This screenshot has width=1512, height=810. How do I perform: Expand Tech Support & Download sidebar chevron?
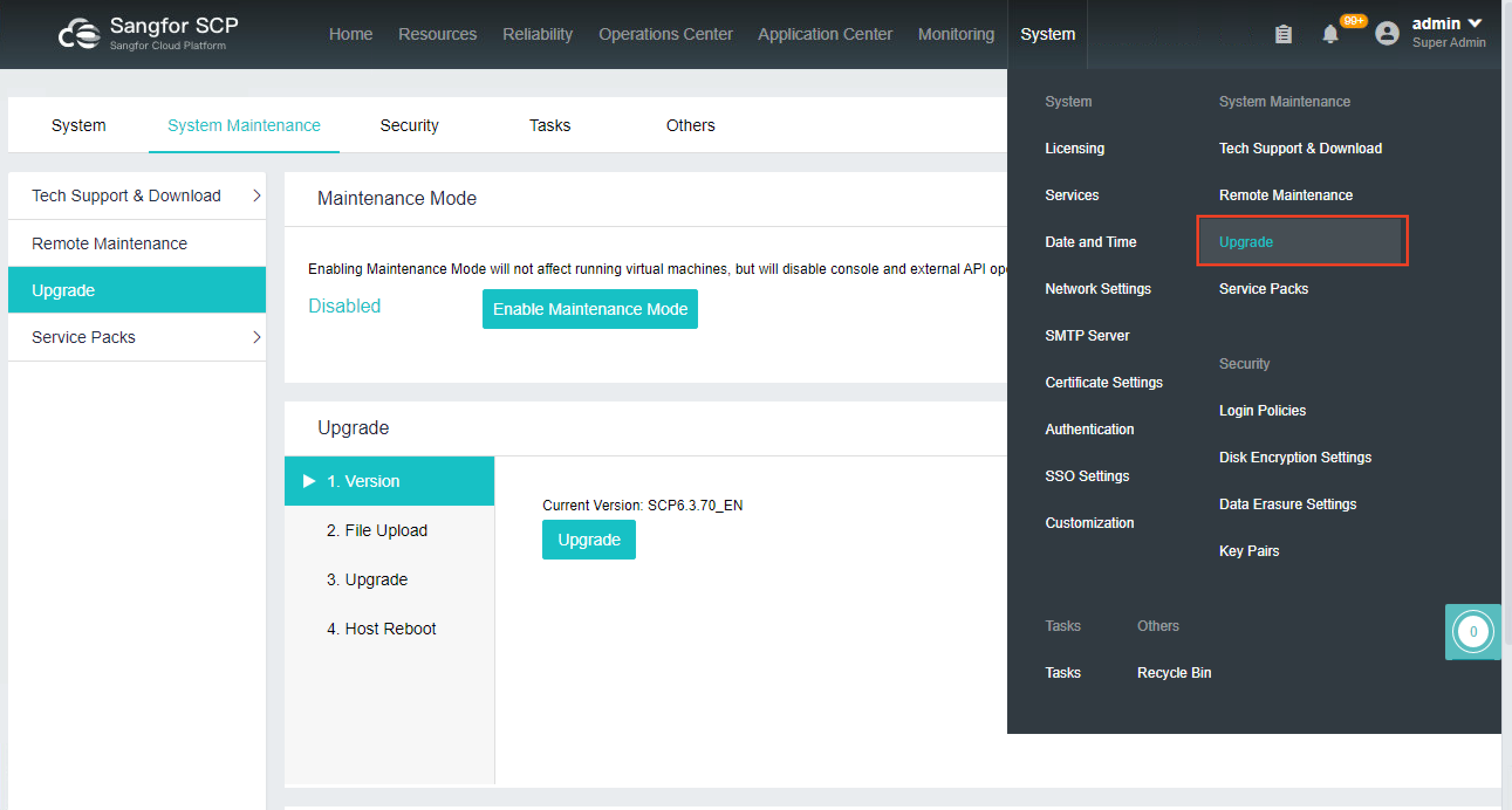pyautogui.click(x=256, y=195)
